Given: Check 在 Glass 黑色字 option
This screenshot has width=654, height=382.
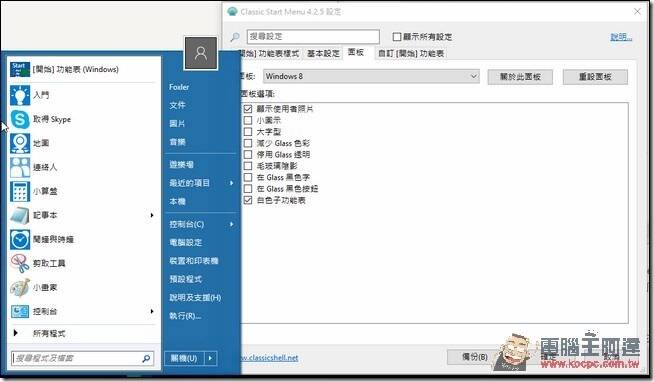Looking at the screenshot, I should tap(248, 177).
